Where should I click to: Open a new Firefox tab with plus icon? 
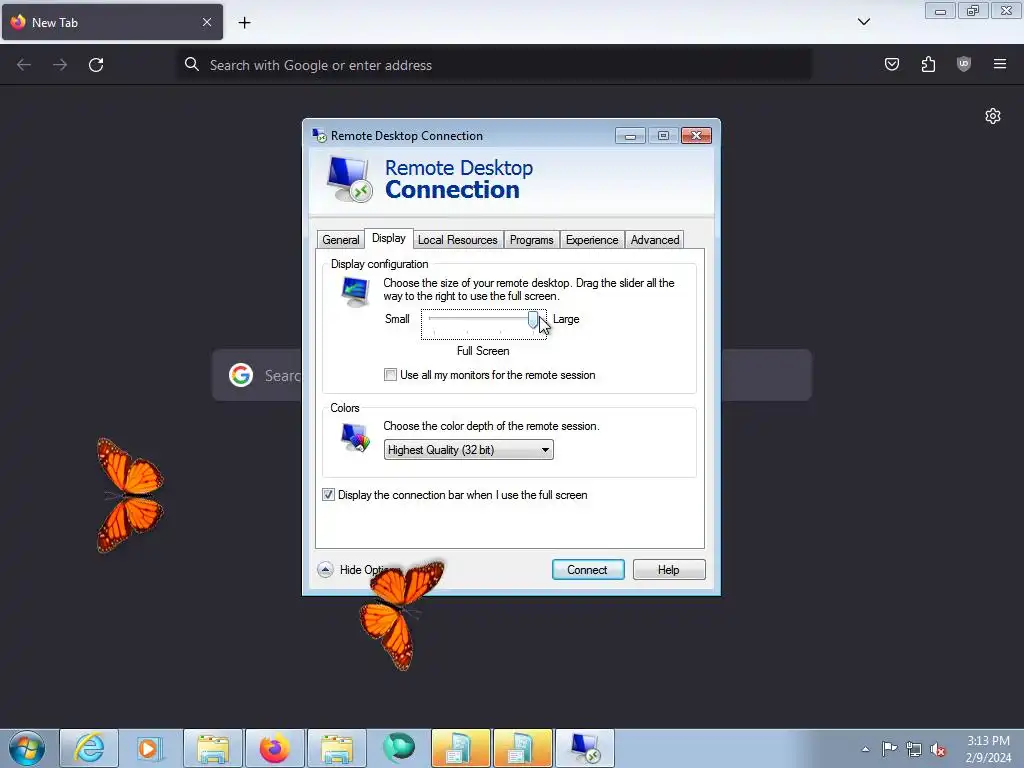244,23
